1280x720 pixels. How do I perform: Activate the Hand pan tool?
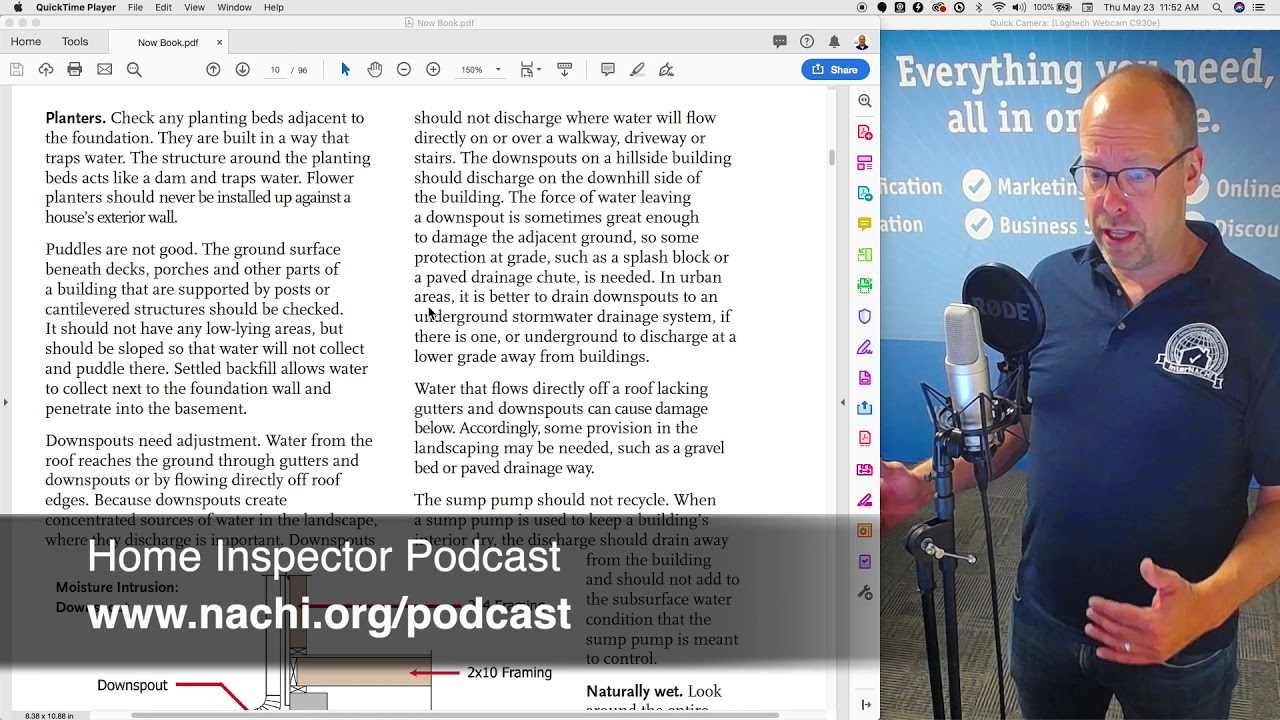click(375, 69)
